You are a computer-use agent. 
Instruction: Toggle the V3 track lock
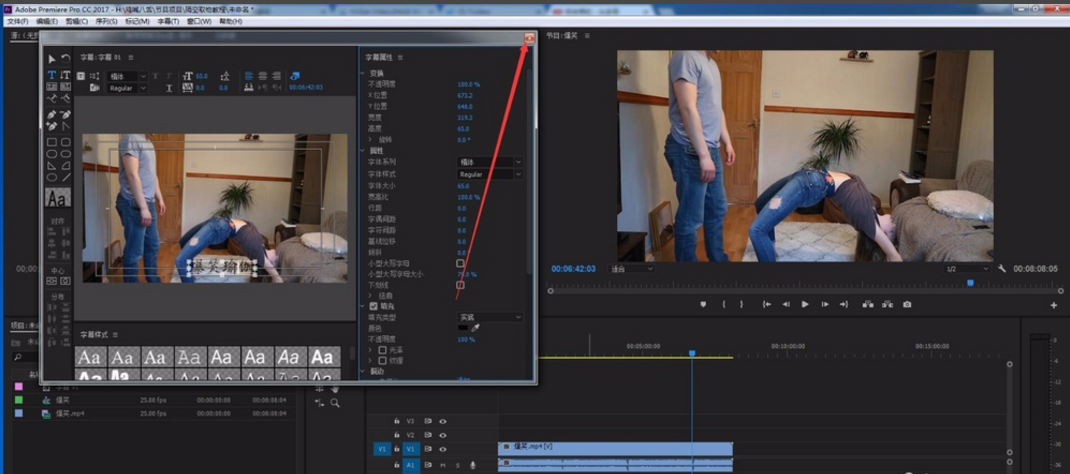click(x=396, y=421)
